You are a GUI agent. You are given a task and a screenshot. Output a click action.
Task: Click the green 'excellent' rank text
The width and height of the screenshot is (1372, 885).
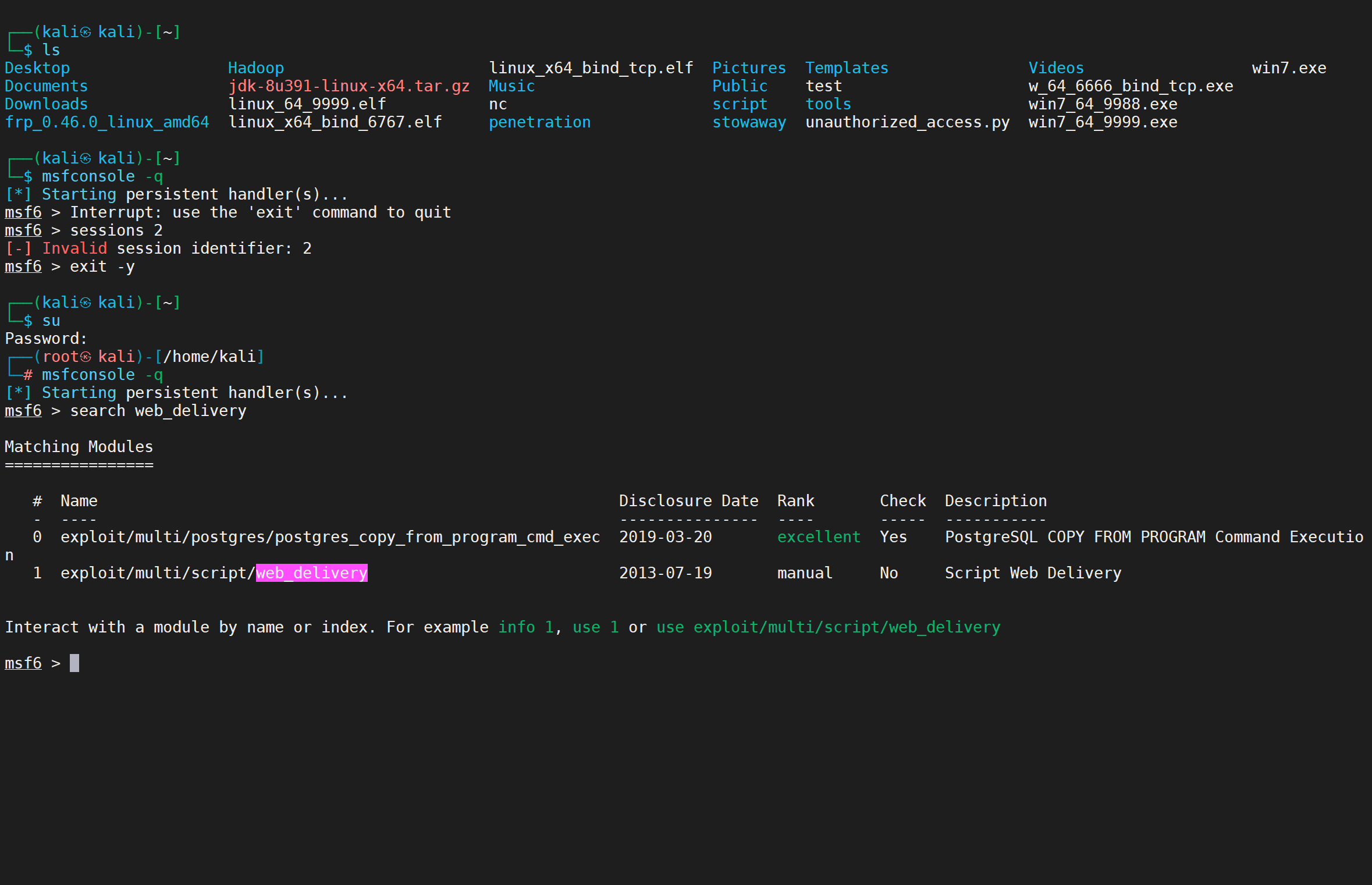coord(818,537)
